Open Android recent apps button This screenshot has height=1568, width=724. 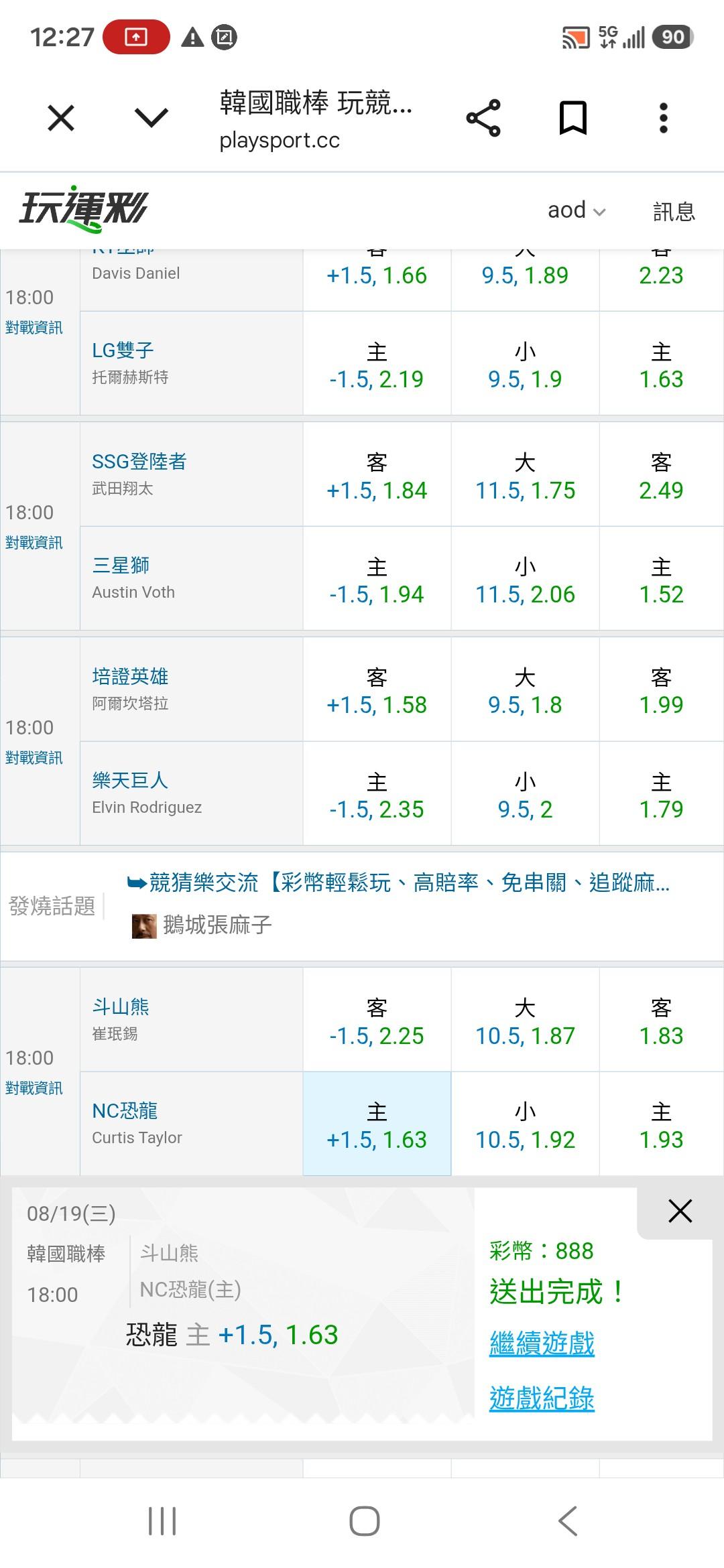(x=162, y=1520)
